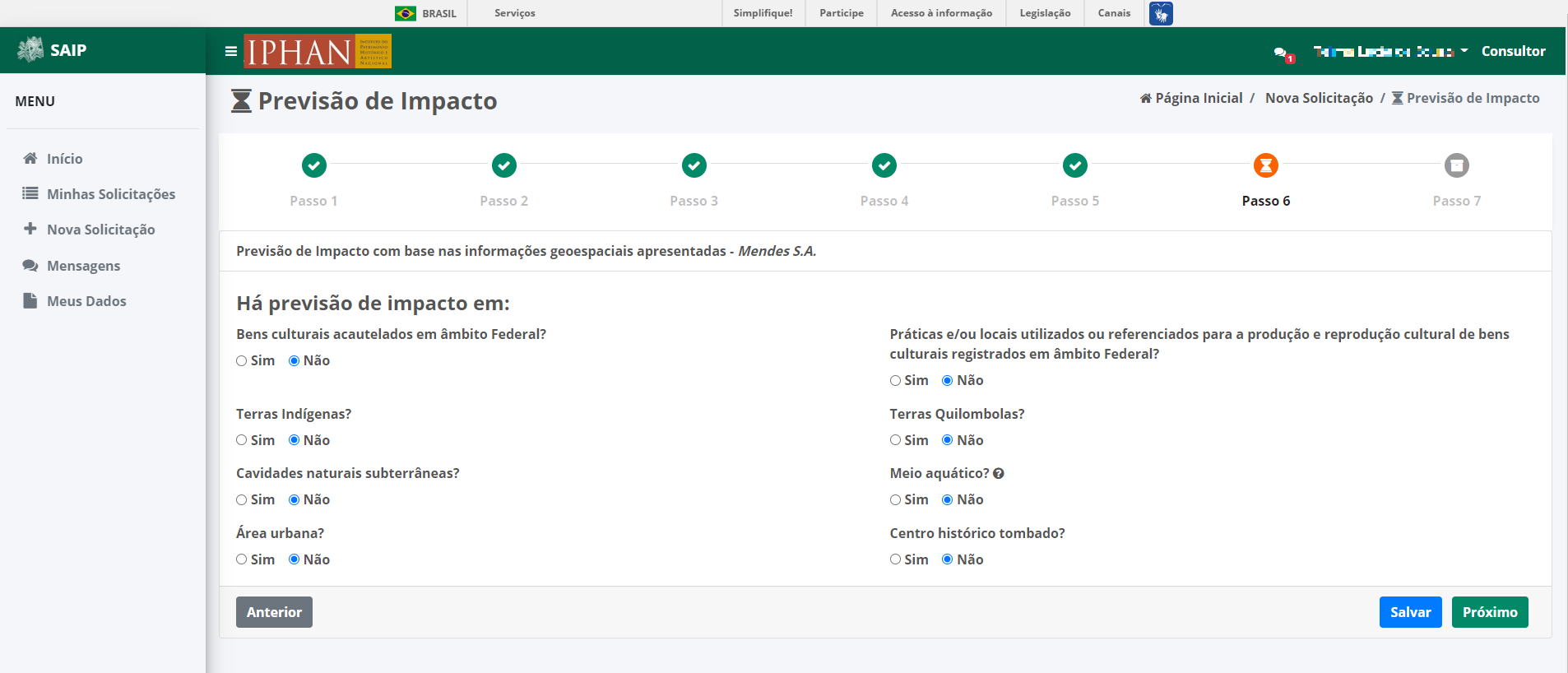Click the Nova Solicitação plus icon

coord(30,229)
